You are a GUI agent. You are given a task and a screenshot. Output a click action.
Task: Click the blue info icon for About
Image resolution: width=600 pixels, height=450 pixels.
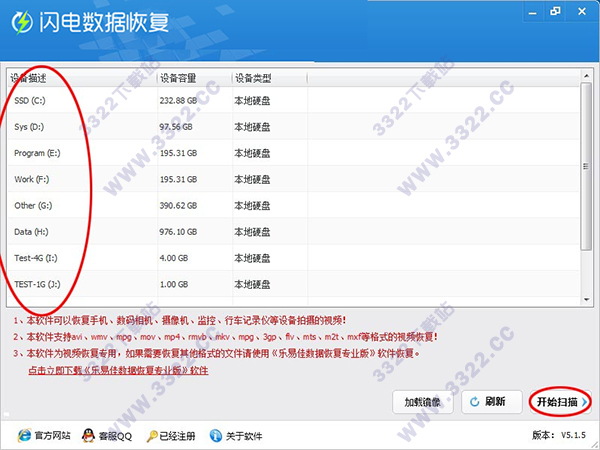216,435
